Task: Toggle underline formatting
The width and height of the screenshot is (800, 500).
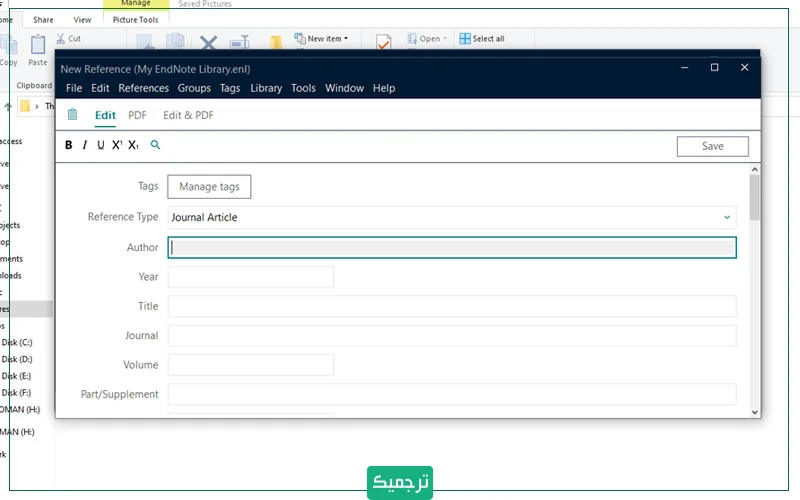Action: [100, 145]
